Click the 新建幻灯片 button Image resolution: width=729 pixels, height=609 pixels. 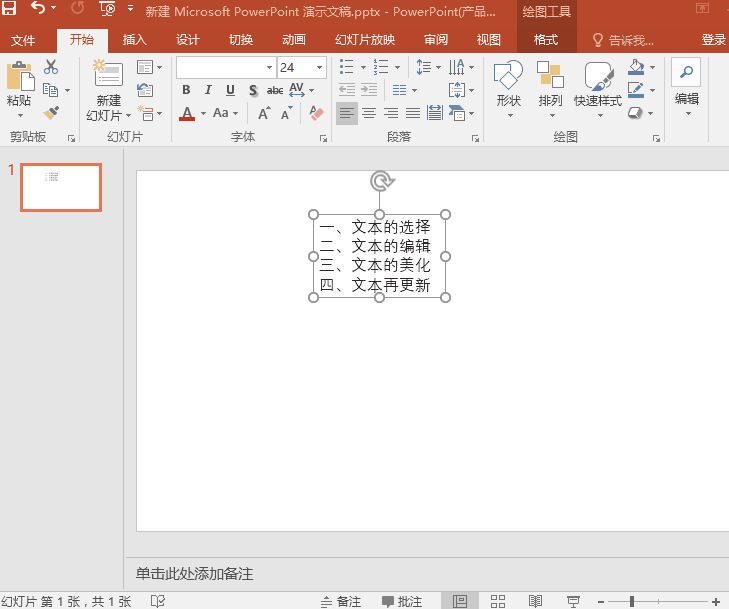[x=107, y=72]
